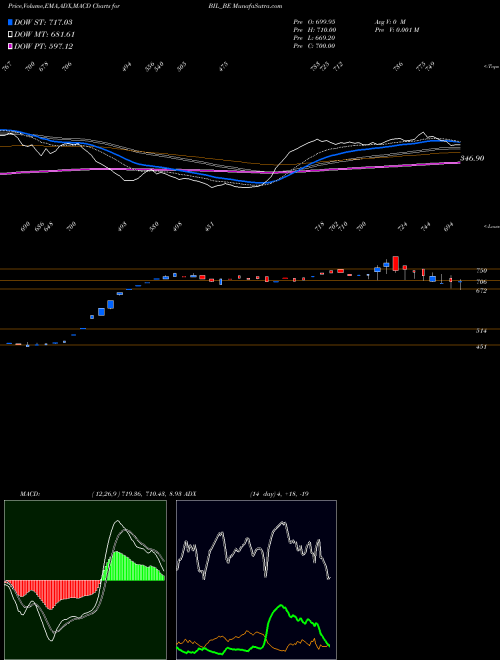This screenshot has width=500, height=660.
Task: Click the 346.90 EMA chart price label
Action: click(x=472, y=158)
